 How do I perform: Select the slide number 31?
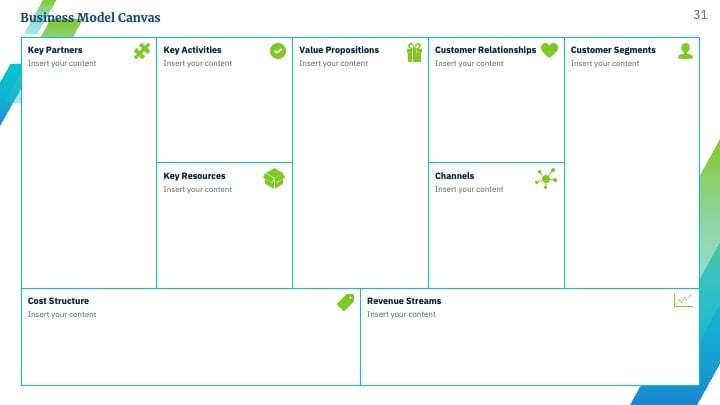coord(700,15)
